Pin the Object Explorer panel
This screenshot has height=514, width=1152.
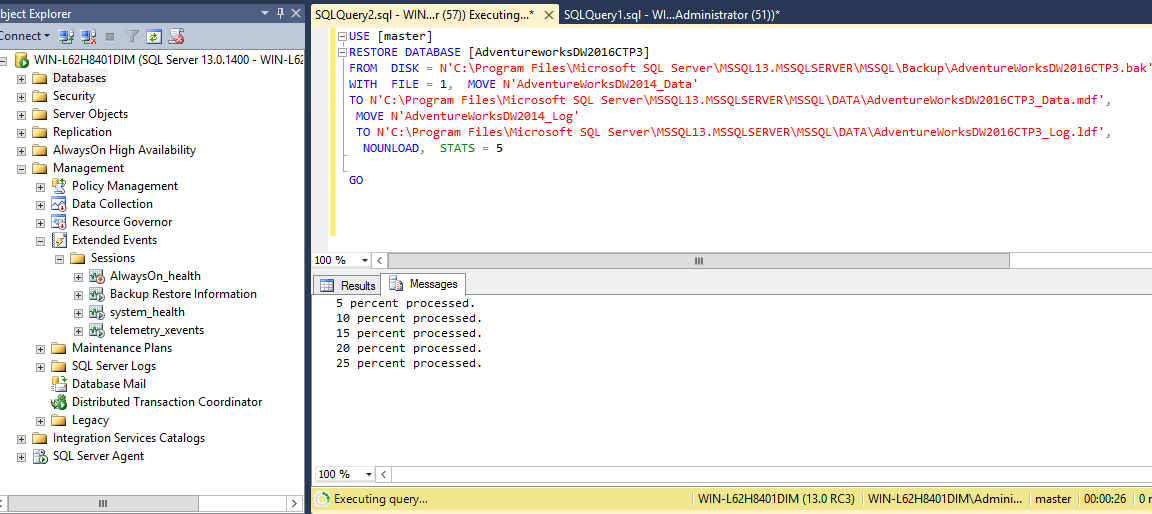[280, 12]
